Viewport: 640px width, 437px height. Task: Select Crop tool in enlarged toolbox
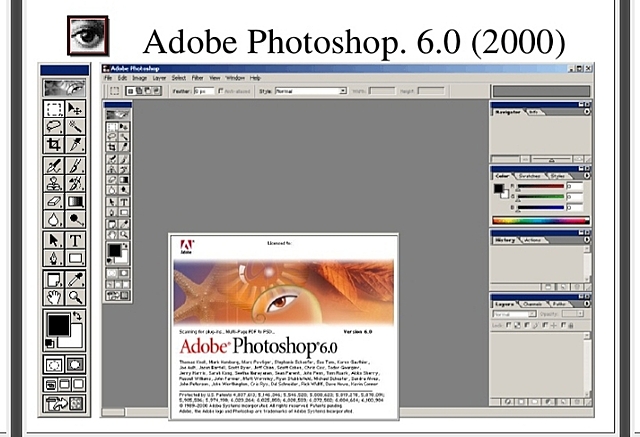point(54,144)
